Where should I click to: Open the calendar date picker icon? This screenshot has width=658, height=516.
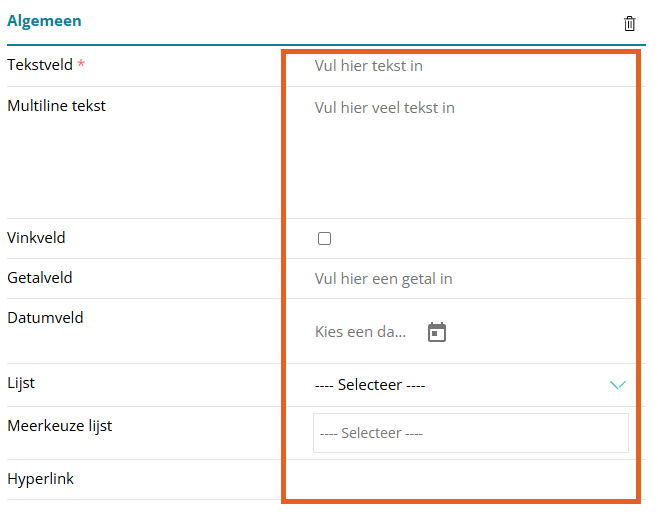click(436, 332)
